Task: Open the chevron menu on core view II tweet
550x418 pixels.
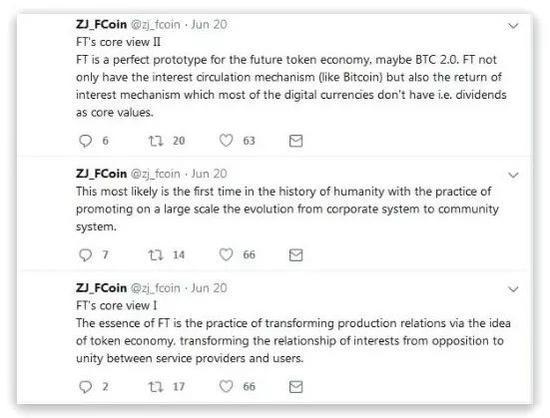Action: 513,26
